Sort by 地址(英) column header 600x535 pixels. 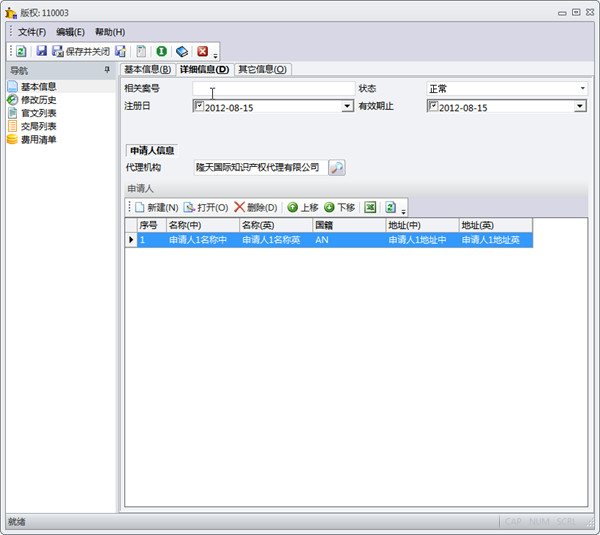click(495, 225)
